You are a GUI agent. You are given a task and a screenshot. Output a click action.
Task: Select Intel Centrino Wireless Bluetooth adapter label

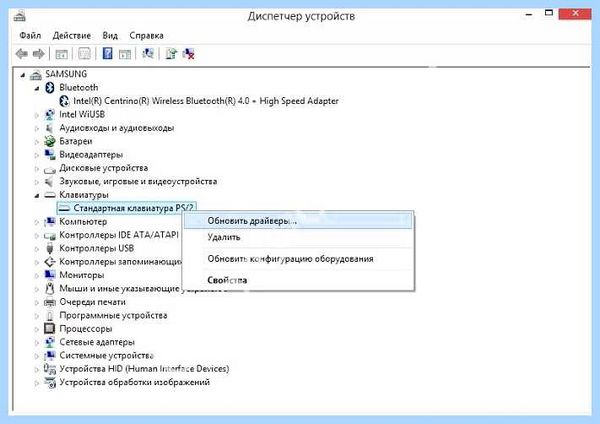coord(206,101)
